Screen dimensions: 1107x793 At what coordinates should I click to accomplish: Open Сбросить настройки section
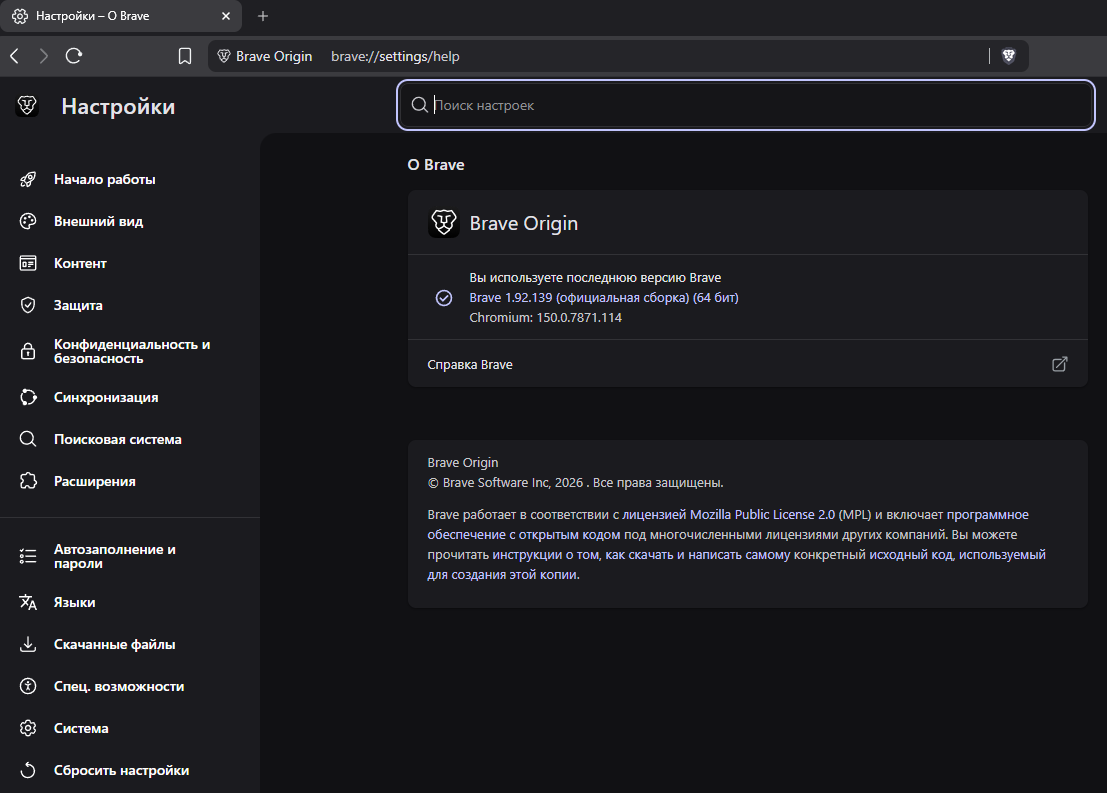(121, 770)
